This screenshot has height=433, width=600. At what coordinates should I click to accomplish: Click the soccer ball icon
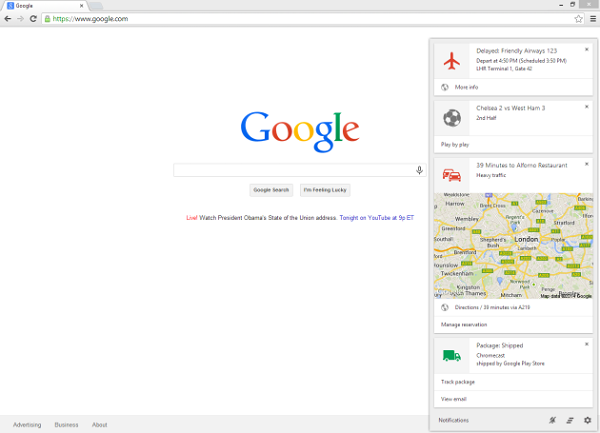click(452, 118)
